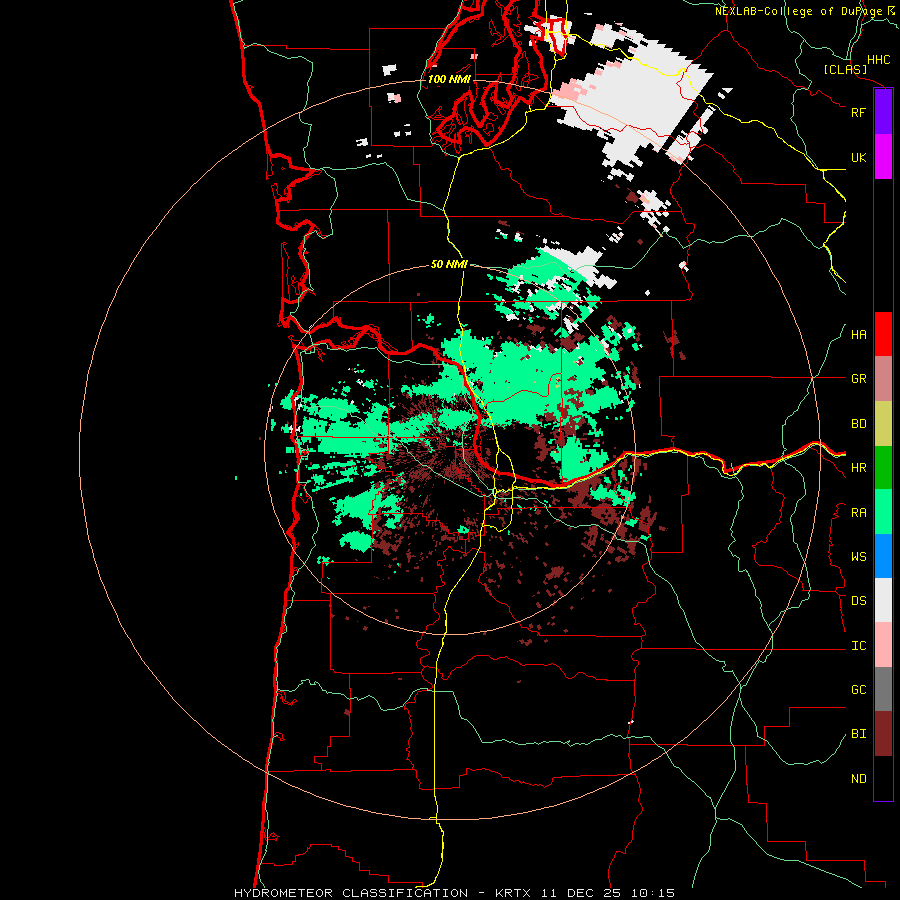Click the "BI" legend label text
Viewport: 900px width, 900px height.
pyautogui.click(x=858, y=734)
